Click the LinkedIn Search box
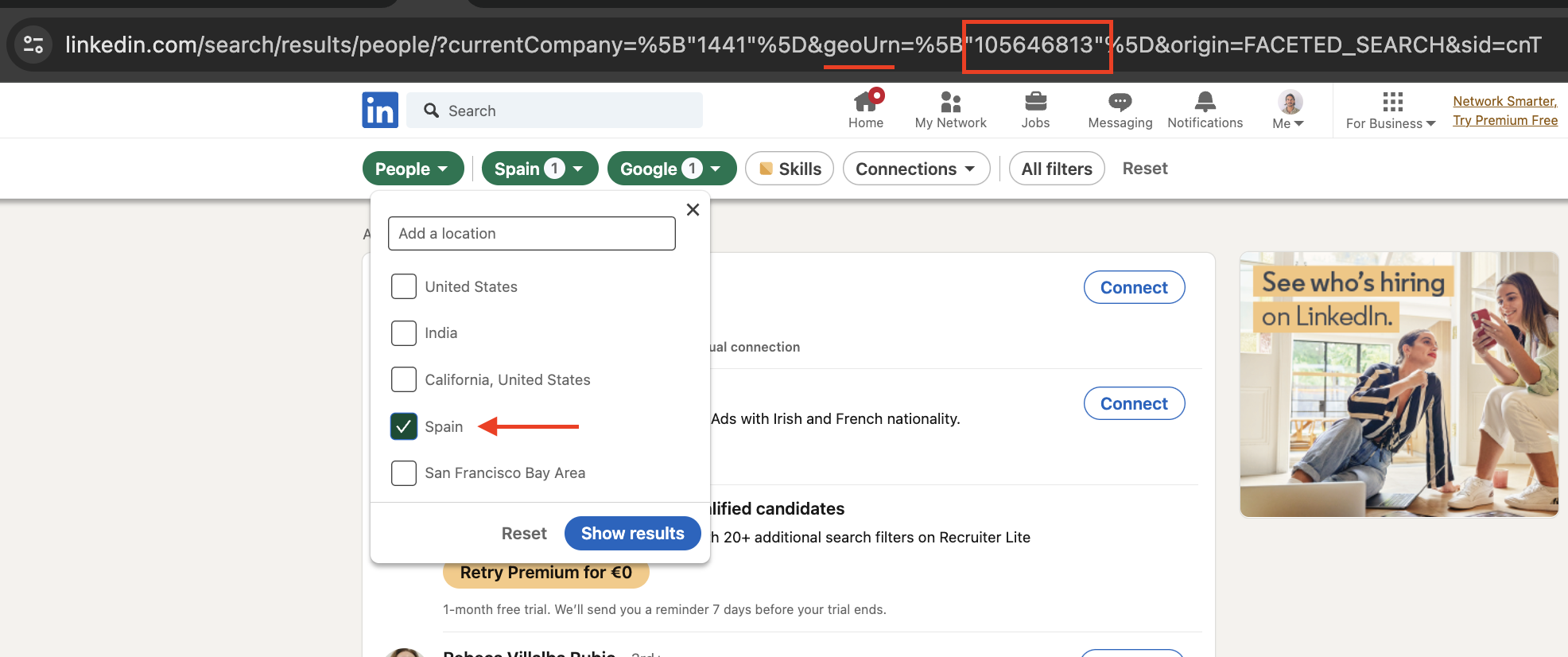The width and height of the screenshot is (1568, 657). coord(554,111)
